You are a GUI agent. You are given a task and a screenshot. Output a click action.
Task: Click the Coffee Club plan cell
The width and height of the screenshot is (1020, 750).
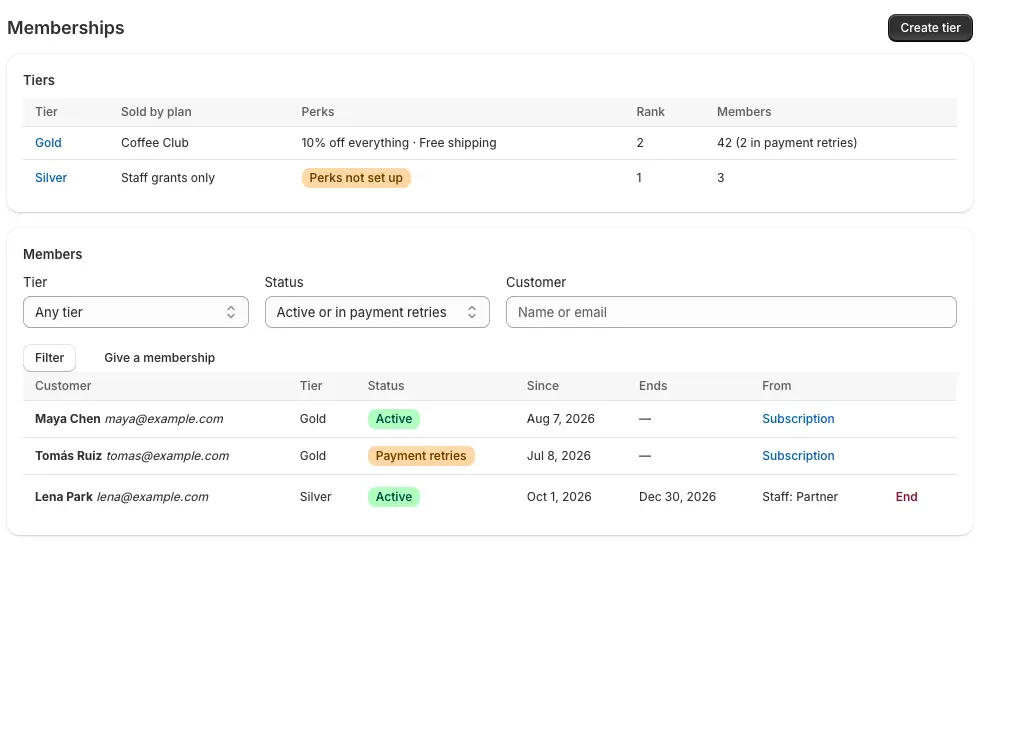pos(155,143)
